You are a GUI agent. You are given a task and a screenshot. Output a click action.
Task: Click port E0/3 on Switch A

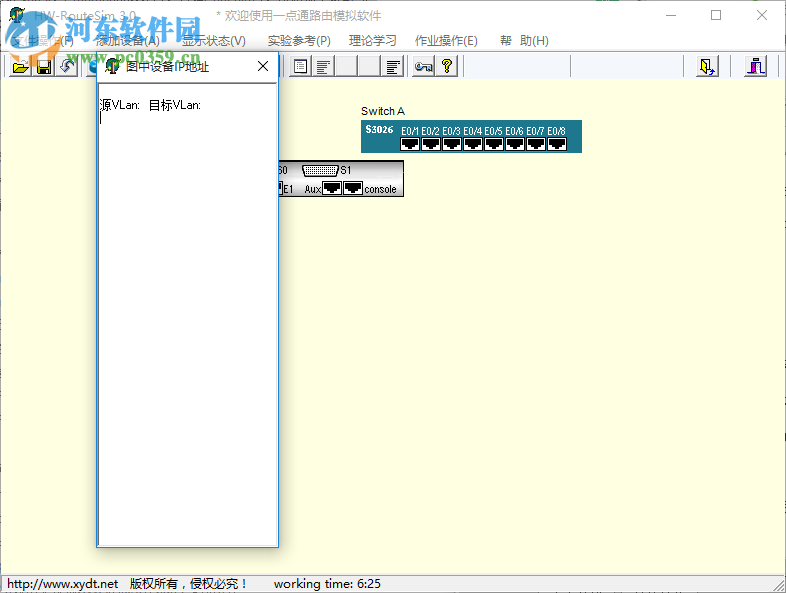click(452, 144)
